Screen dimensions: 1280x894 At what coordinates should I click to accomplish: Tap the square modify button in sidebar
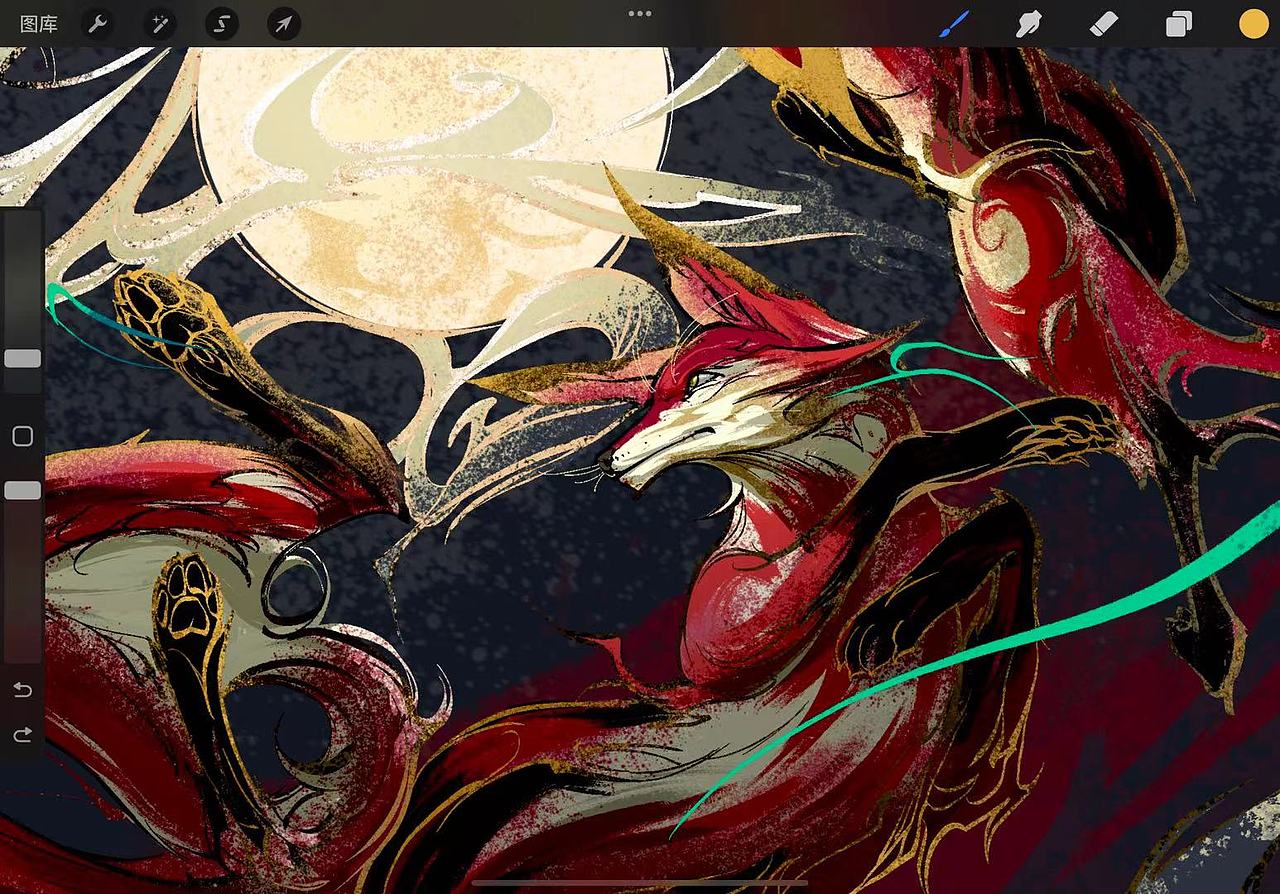tap(23, 436)
